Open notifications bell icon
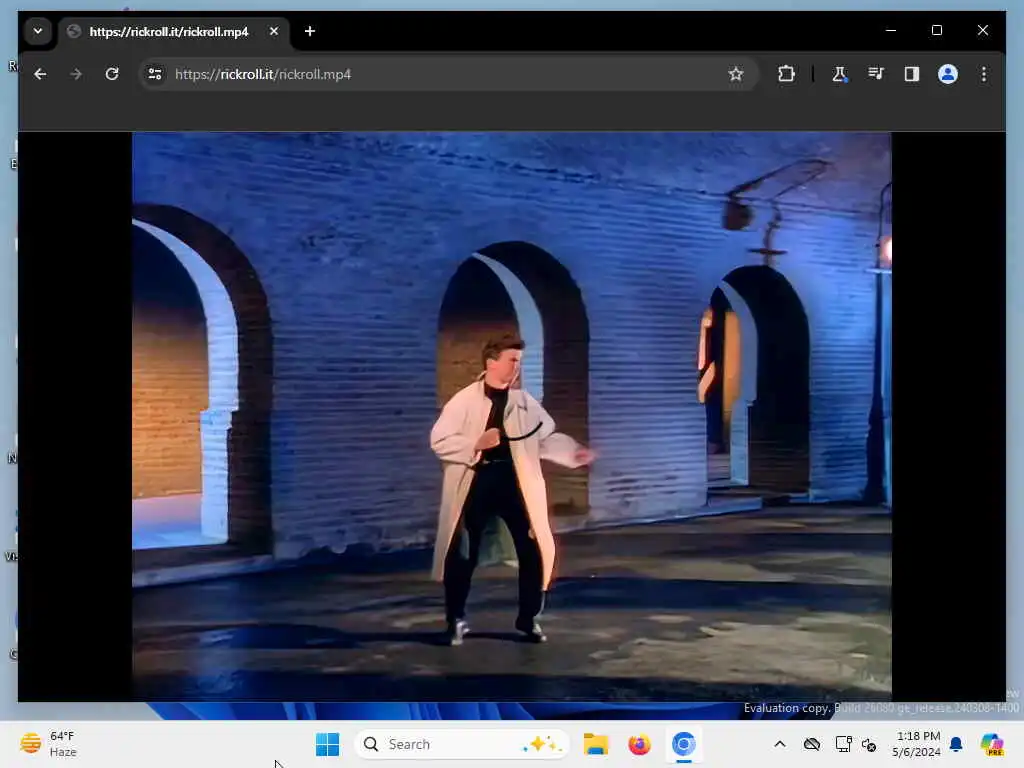The width and height of the screenshot is (1024, 768). pos(956,744)
